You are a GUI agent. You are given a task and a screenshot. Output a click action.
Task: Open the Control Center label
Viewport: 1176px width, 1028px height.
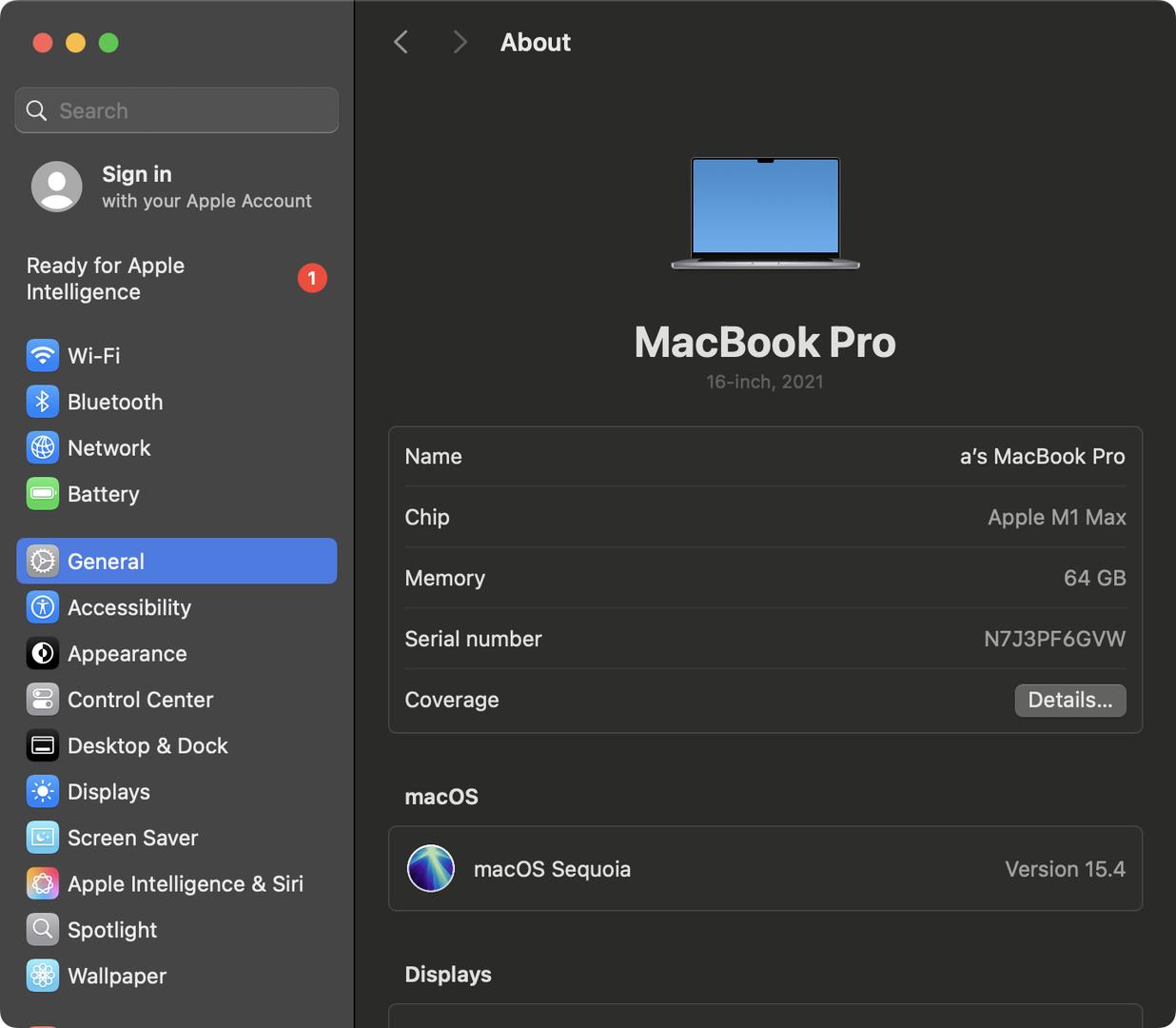[141, 700]
